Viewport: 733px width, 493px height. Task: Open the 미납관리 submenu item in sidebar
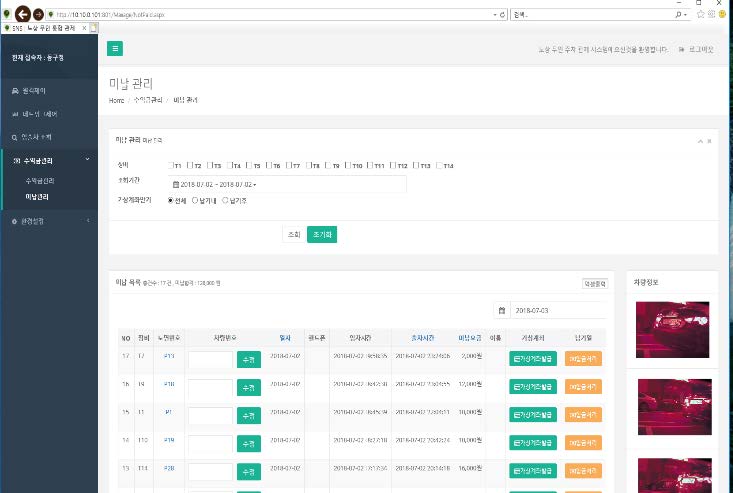click(x=40, y=197)
